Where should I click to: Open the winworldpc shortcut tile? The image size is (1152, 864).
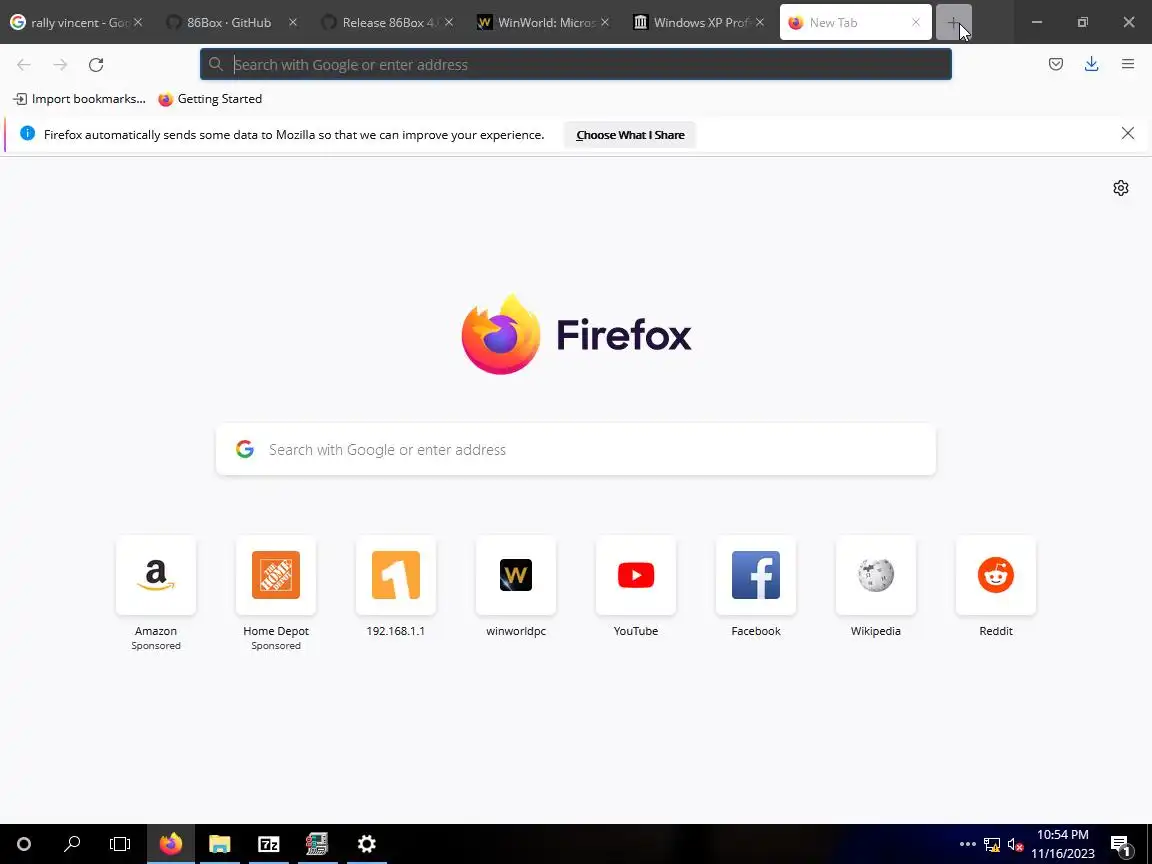click(x=516, y=575)
